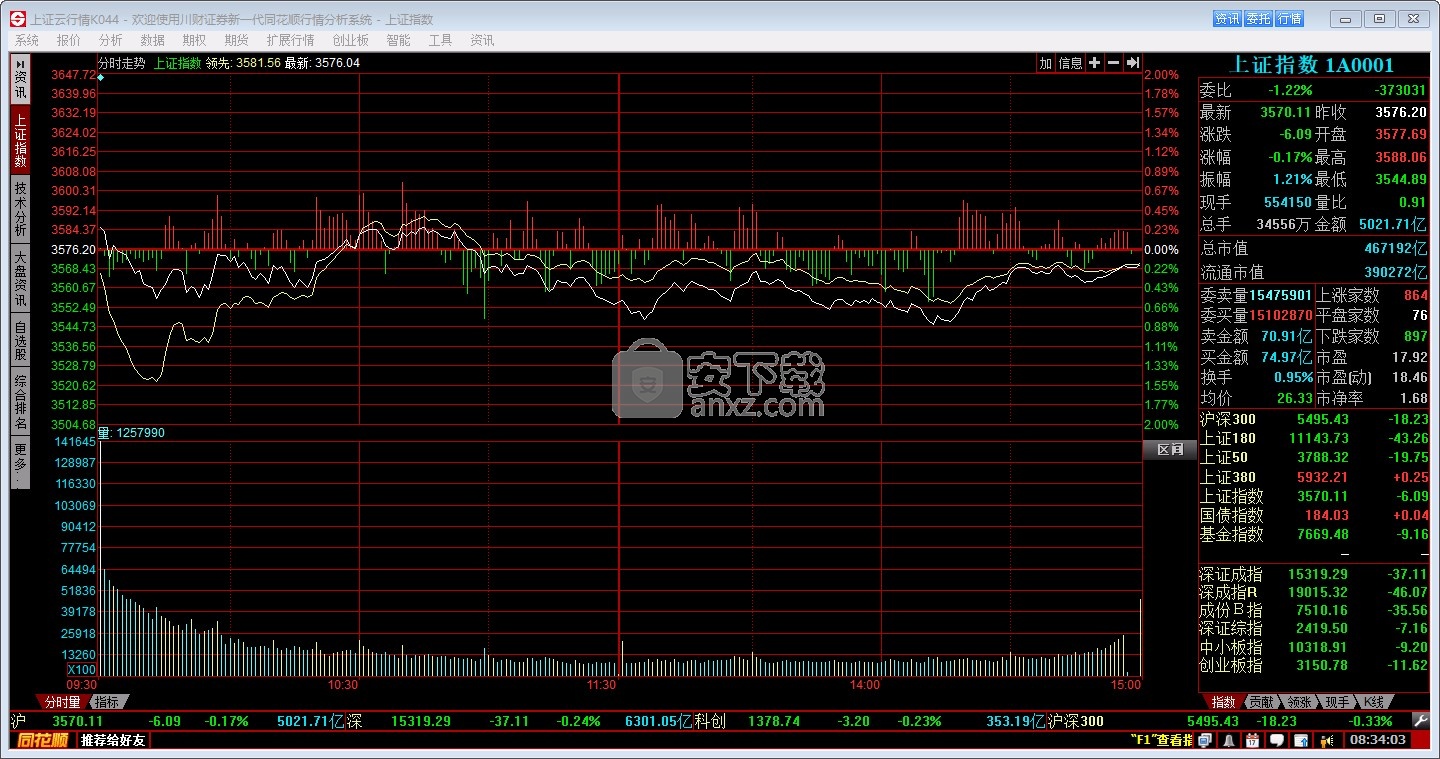Select the 沪深300 row in index list
The image size is (1440, 759).
1315,419
